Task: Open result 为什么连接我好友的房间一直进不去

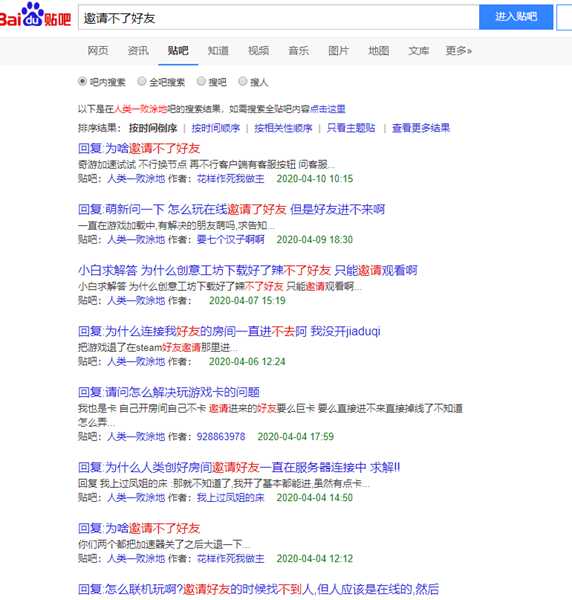Action: coord(229,331)
